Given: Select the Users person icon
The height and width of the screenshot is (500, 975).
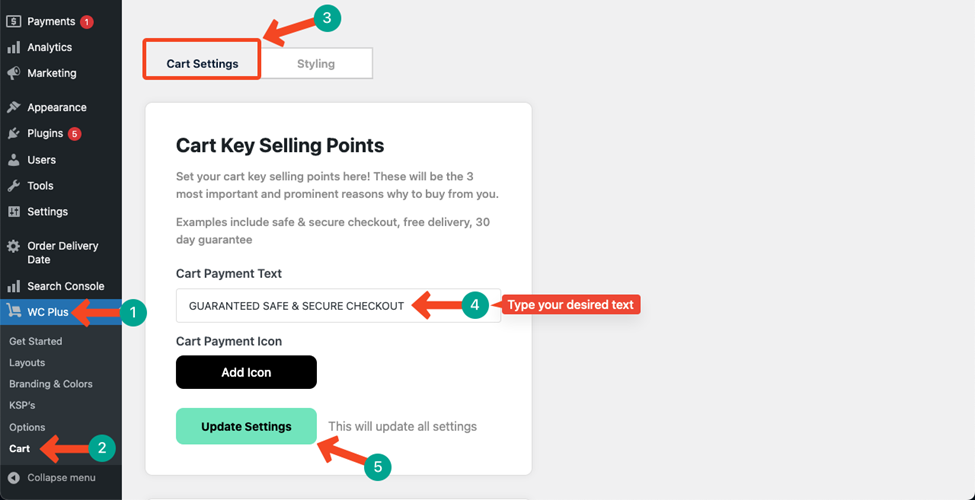Looking at the screenshot, I should tap(14, 160).
